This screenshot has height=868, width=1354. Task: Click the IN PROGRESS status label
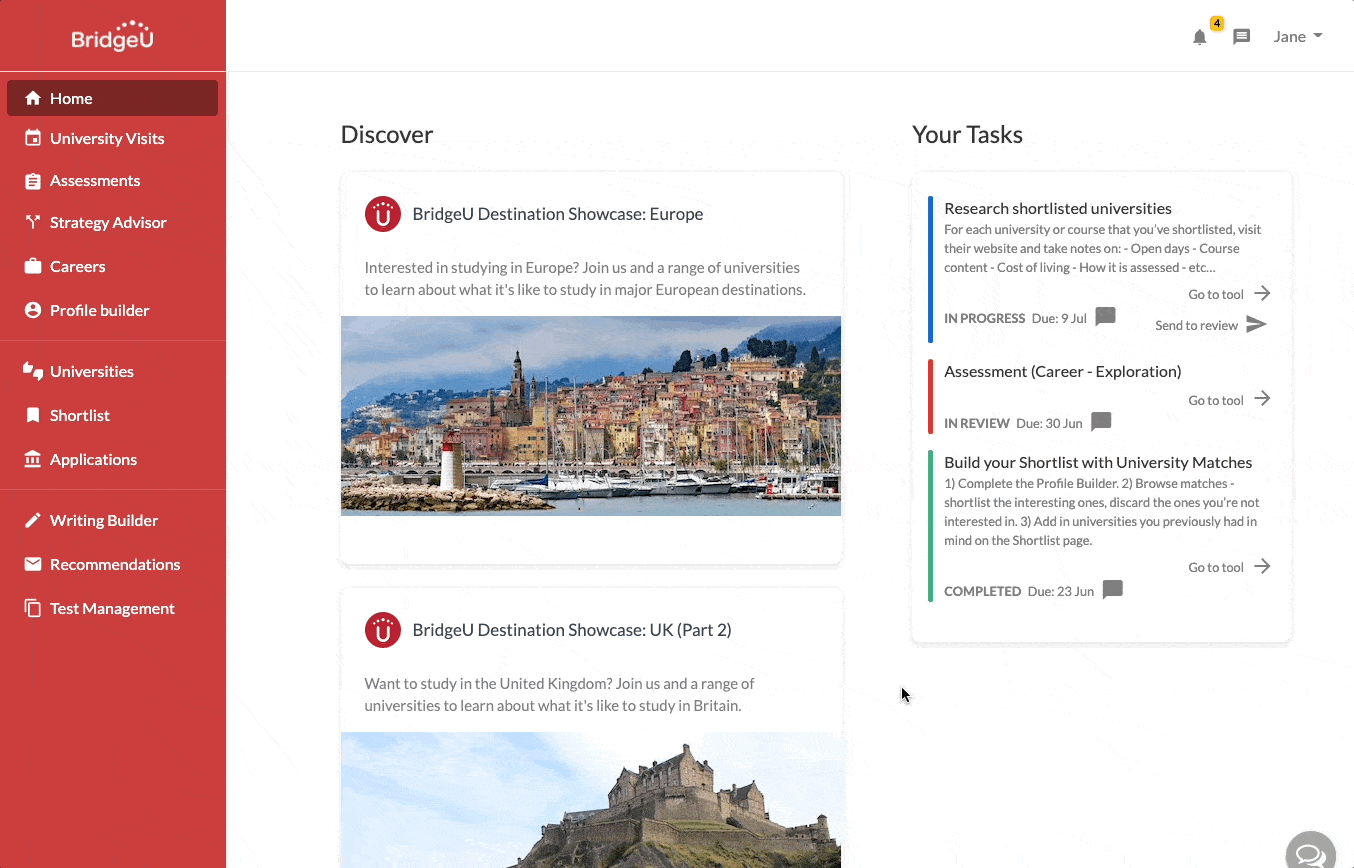[985, 318]
